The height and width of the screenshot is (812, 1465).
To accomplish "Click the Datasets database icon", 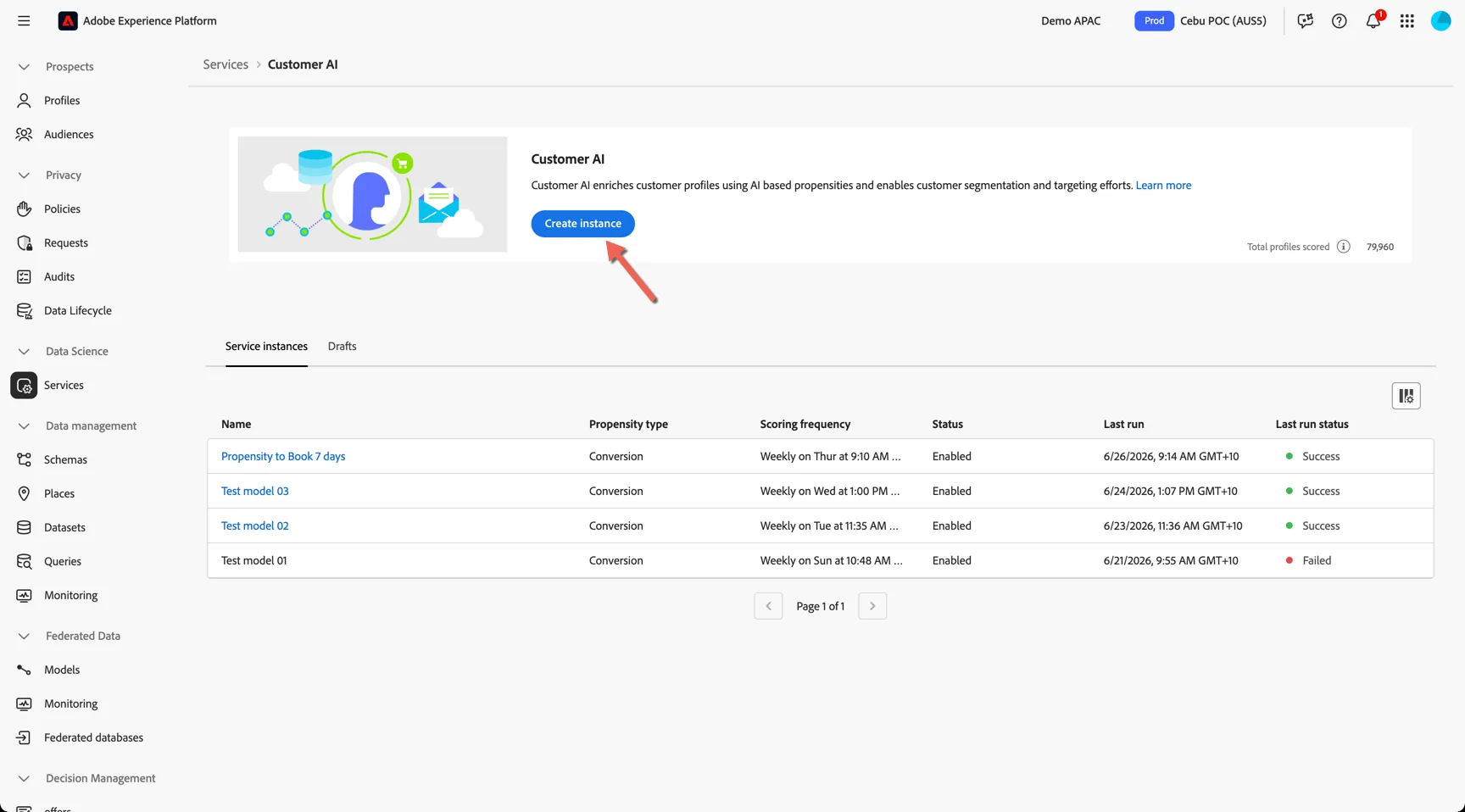I will (24, 528).
